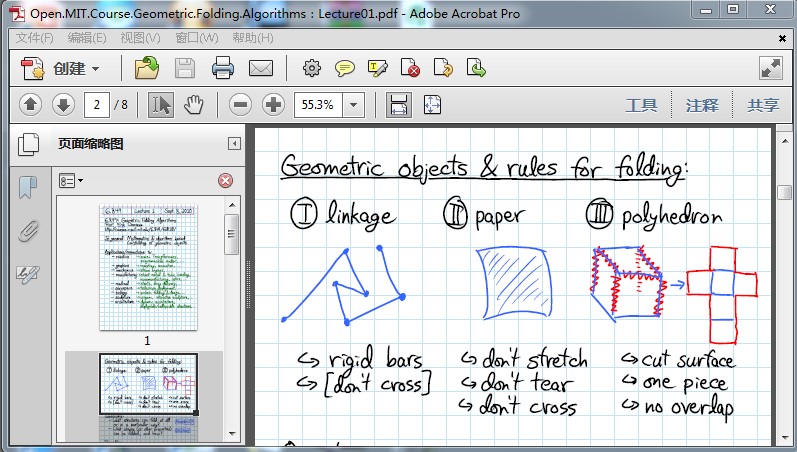Click the Save floppy disk icon
The height and width of the screenshot is (452, 797).
pos(185,68)
